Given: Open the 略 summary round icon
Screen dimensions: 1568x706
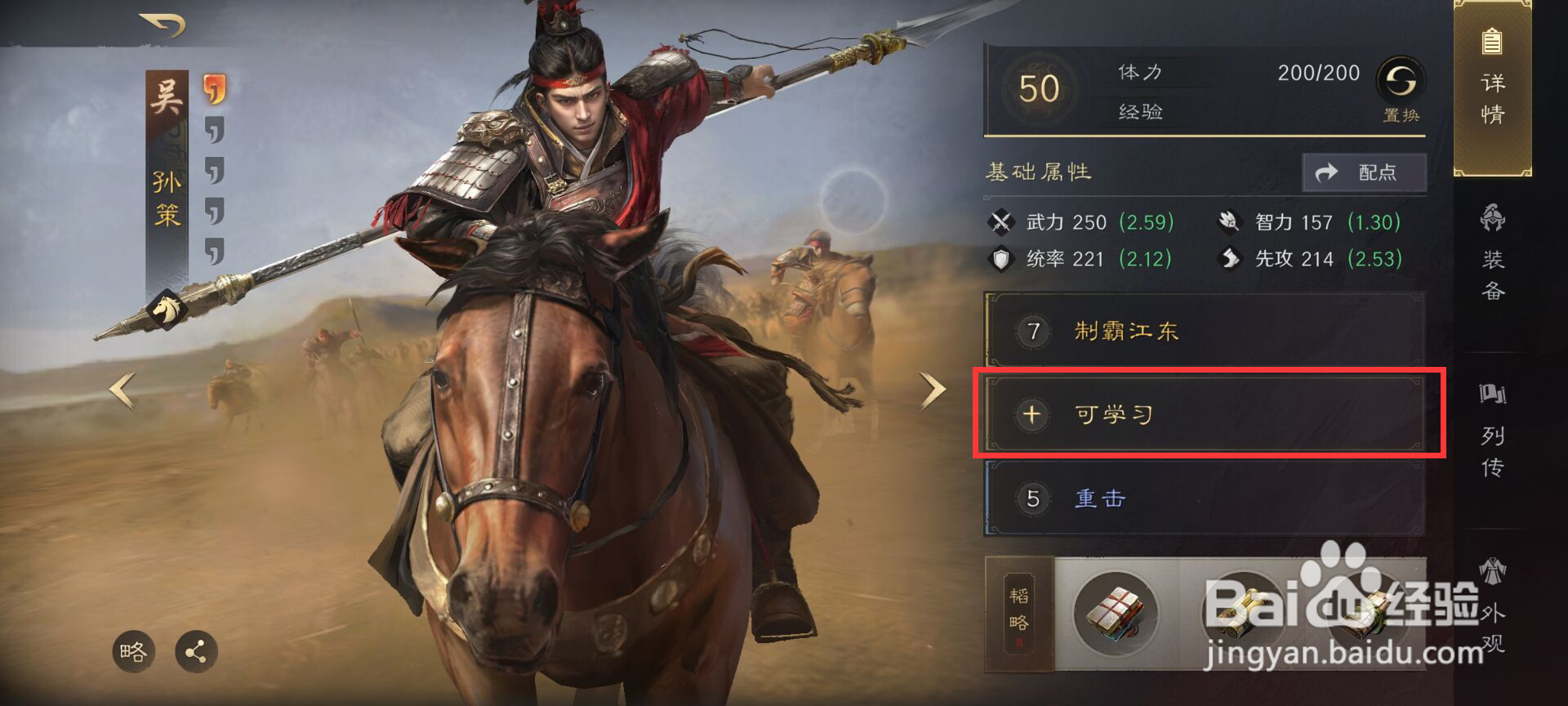Looking at the screenshot, I should [x=133, y=651].
